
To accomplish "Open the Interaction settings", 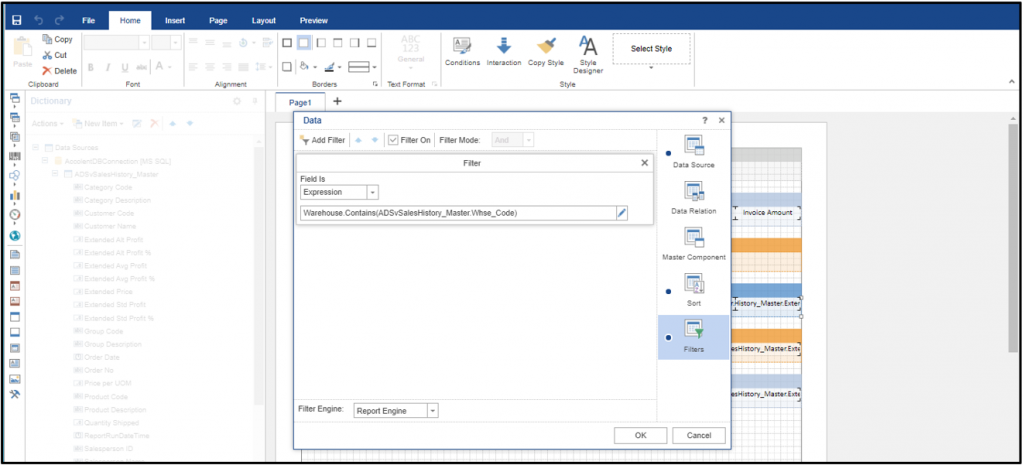I will click(x=504, y=52).
